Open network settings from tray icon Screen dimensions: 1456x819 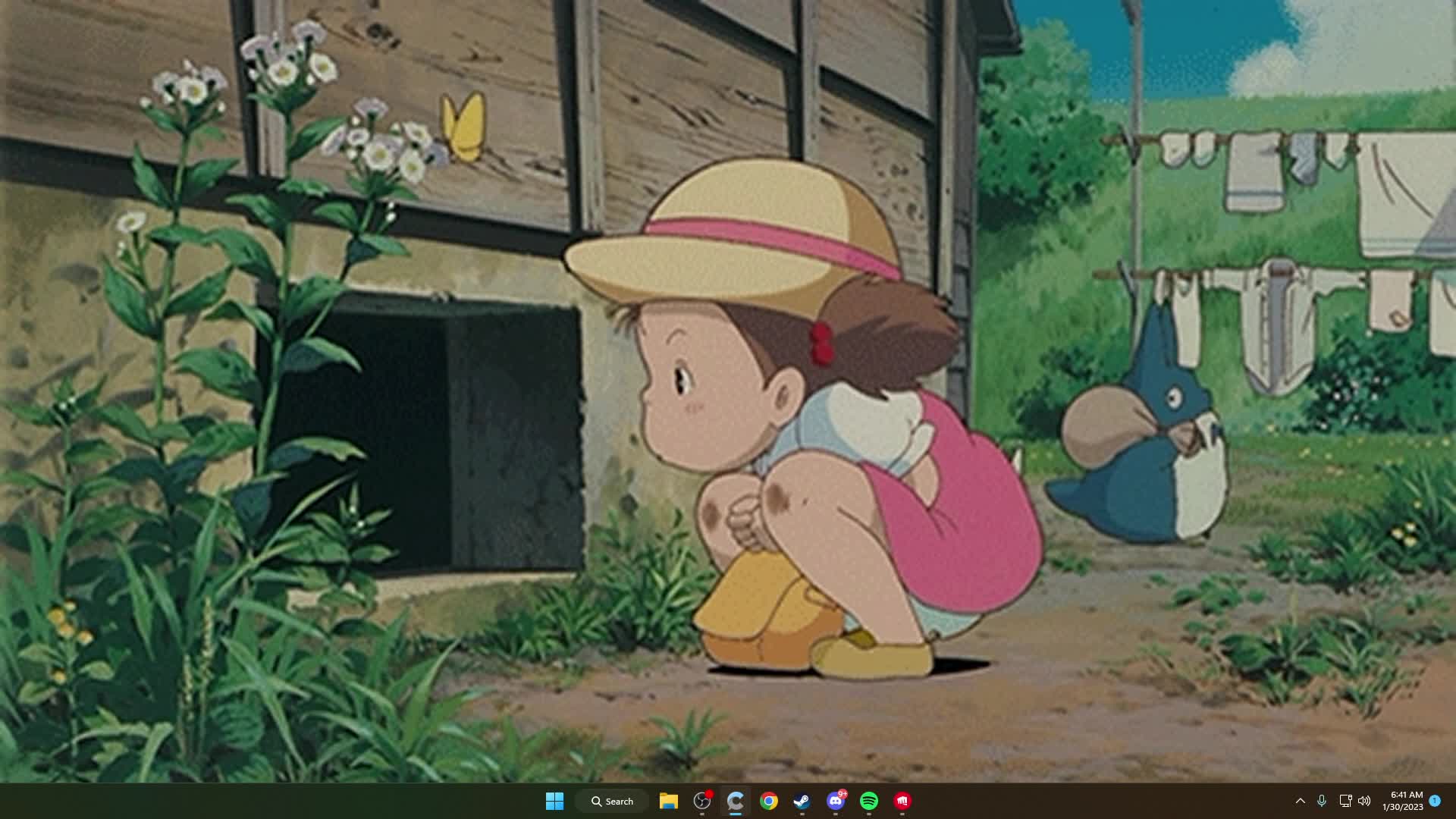[x=1345, y=801]
